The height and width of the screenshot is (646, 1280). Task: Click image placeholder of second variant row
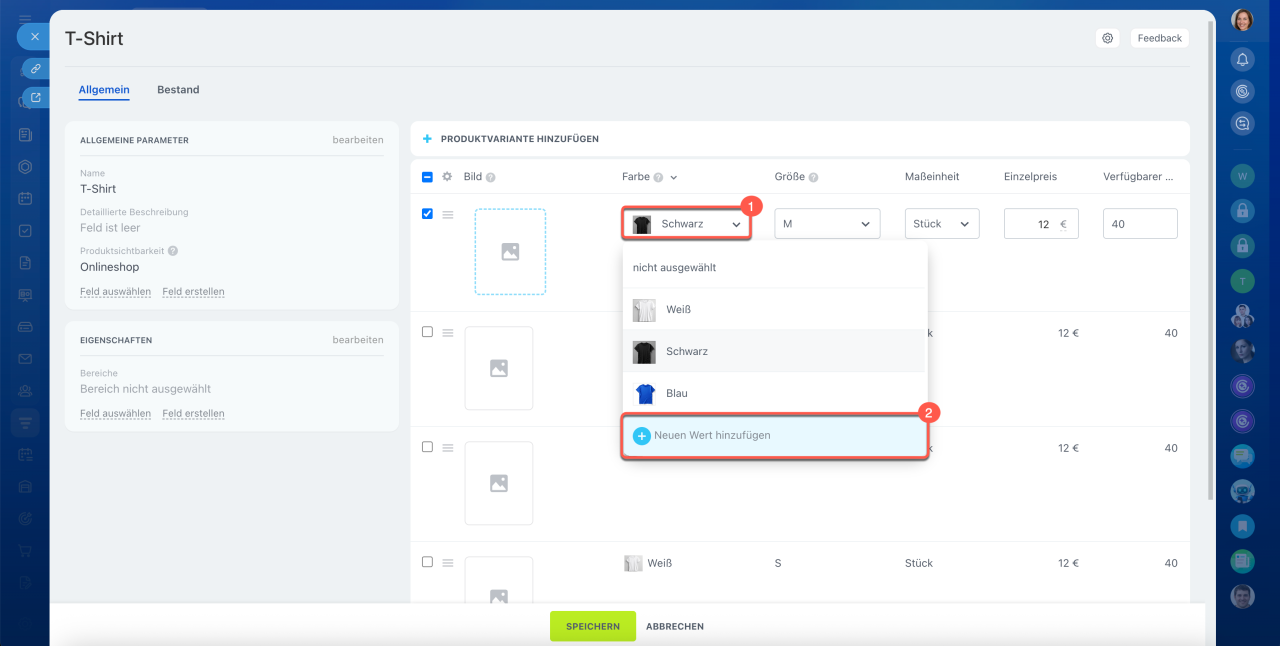tap(499, 368)
